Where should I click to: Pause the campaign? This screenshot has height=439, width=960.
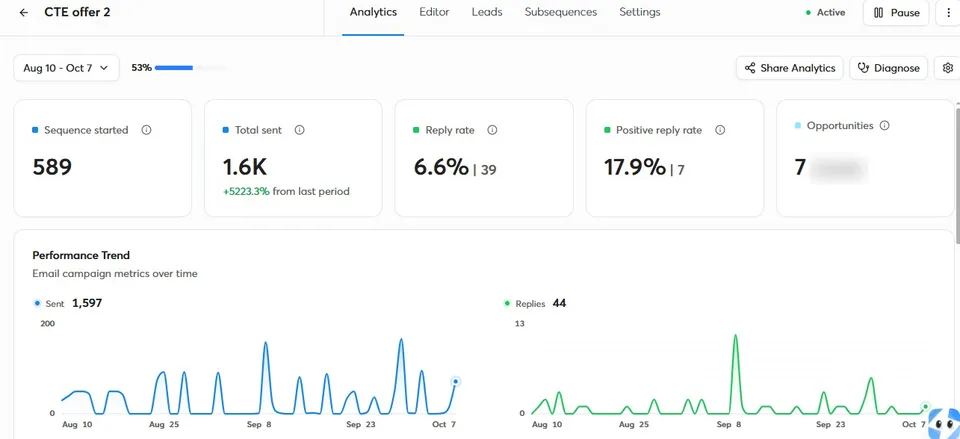[896, 13]
